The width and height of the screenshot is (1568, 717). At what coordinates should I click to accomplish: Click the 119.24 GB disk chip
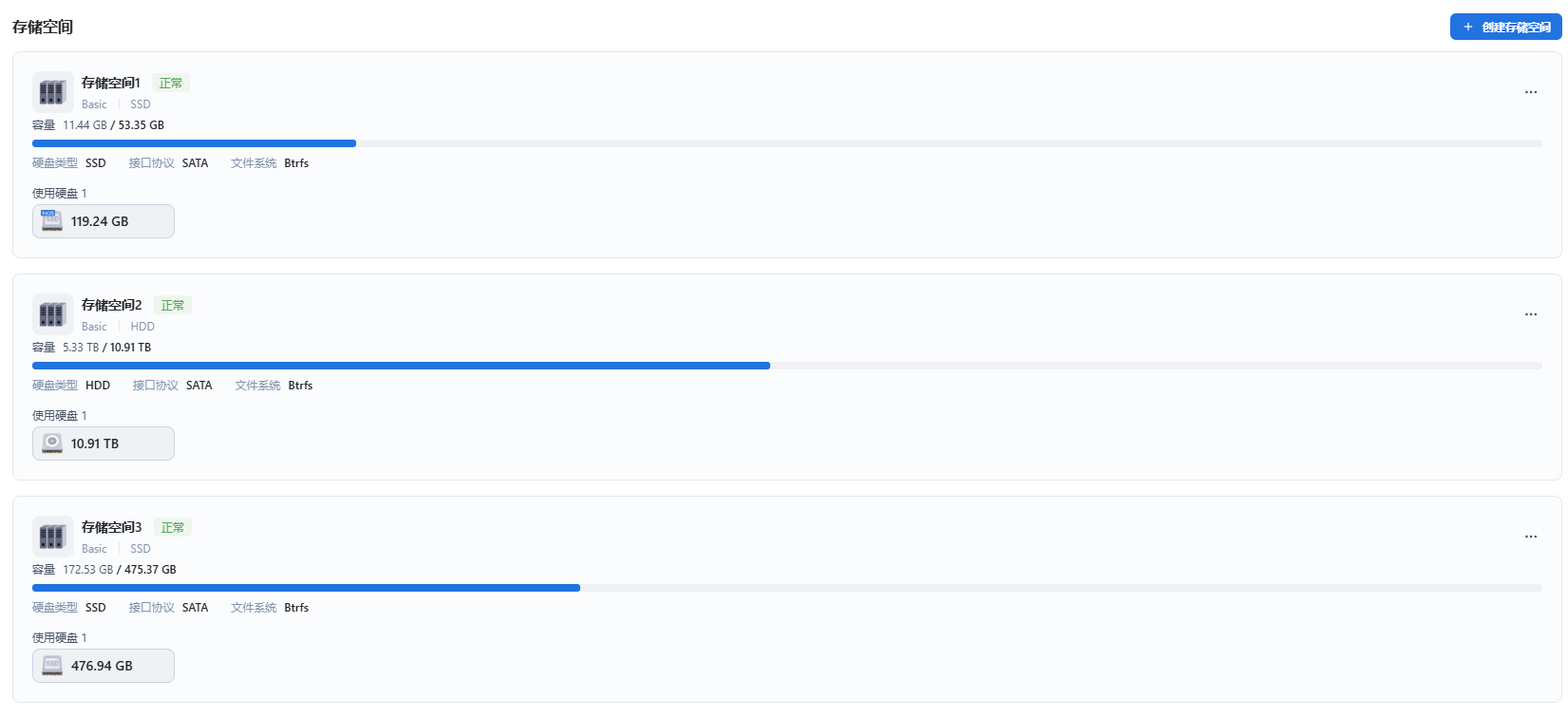point(104,221)
